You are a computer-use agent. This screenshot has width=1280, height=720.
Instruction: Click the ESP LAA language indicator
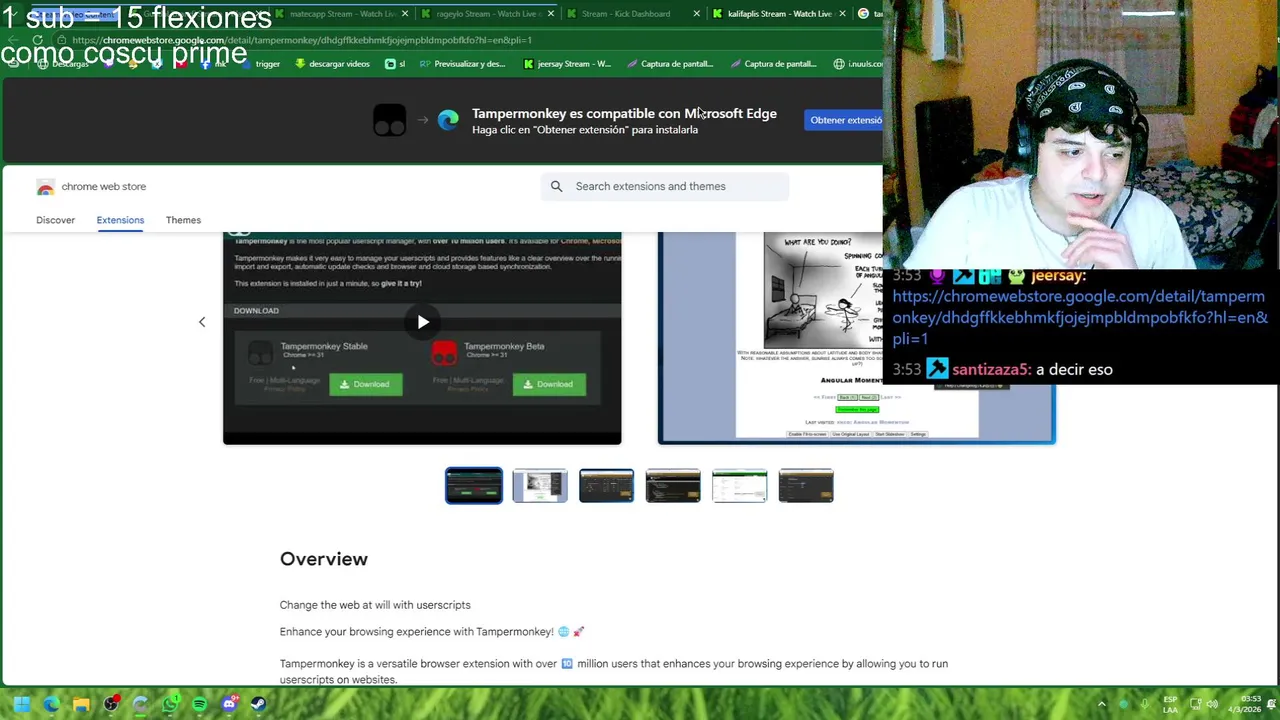[x=1170, y=704]
